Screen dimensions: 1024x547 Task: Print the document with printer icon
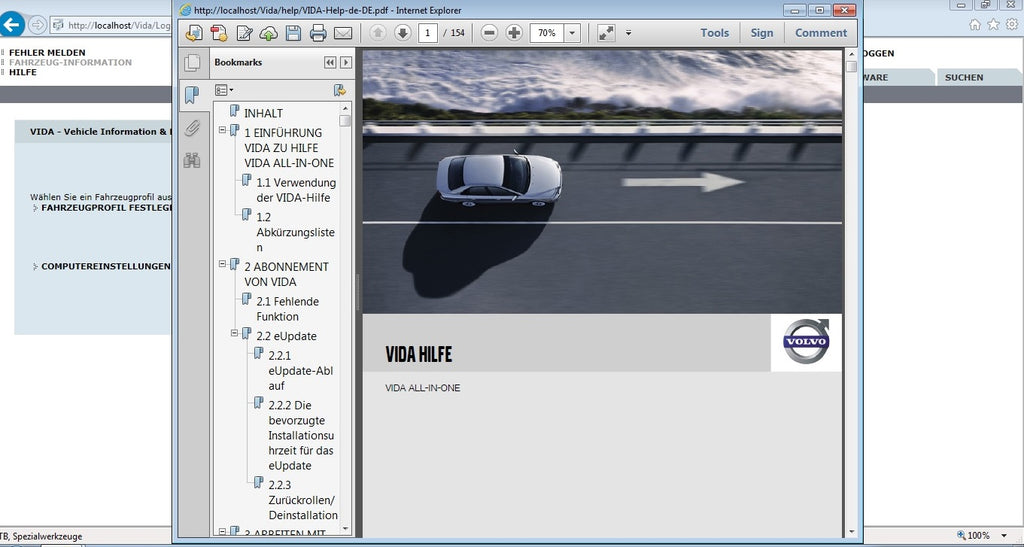click(x=318, y=33)
